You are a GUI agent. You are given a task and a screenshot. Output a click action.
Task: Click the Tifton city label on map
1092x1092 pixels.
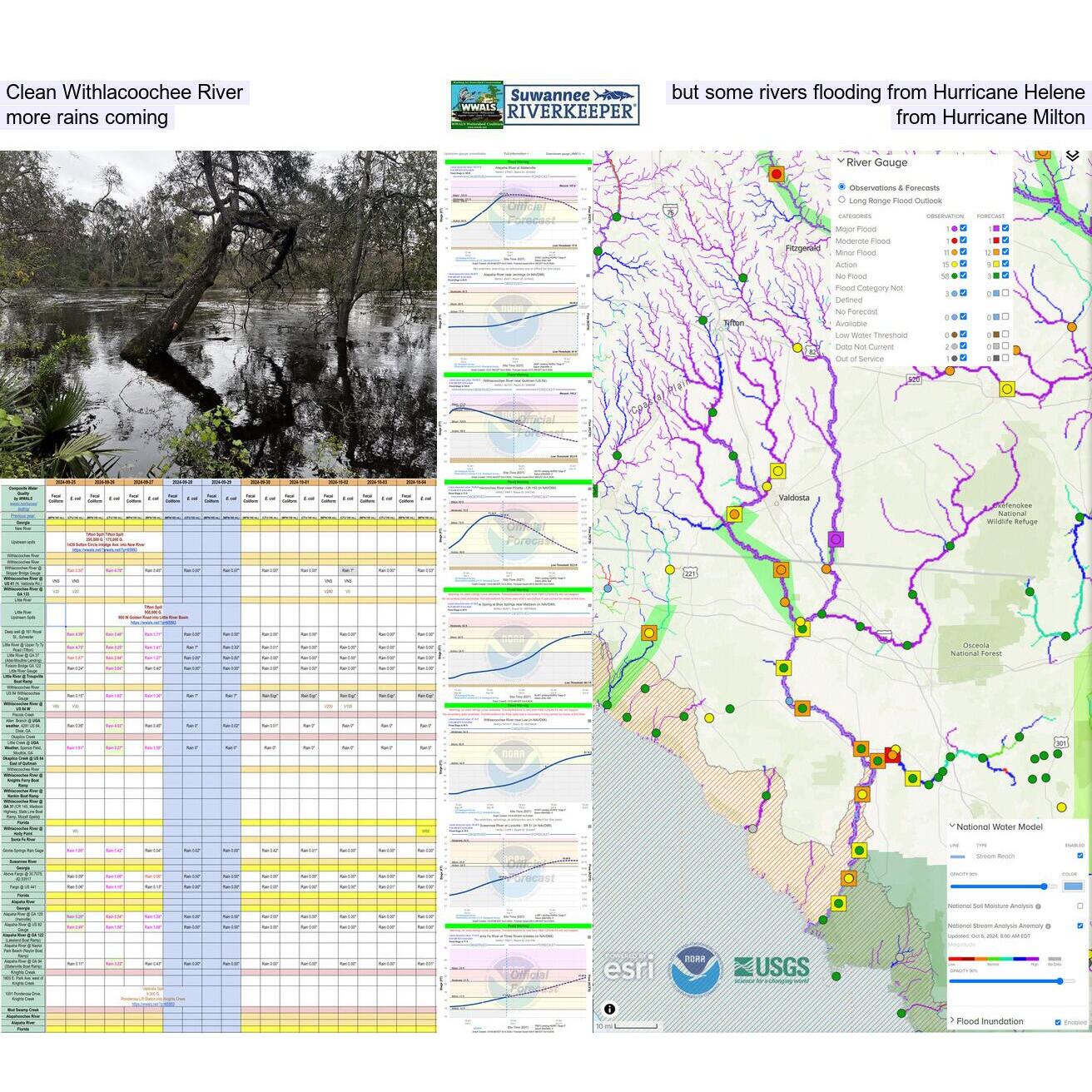click(734, 323)
